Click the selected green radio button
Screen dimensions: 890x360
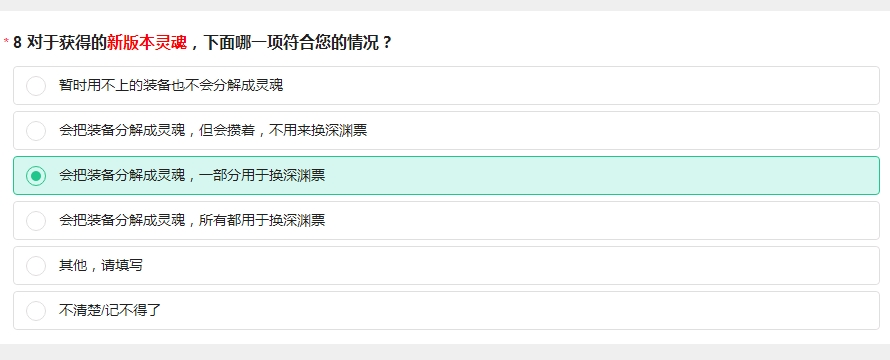click(36, 175)
